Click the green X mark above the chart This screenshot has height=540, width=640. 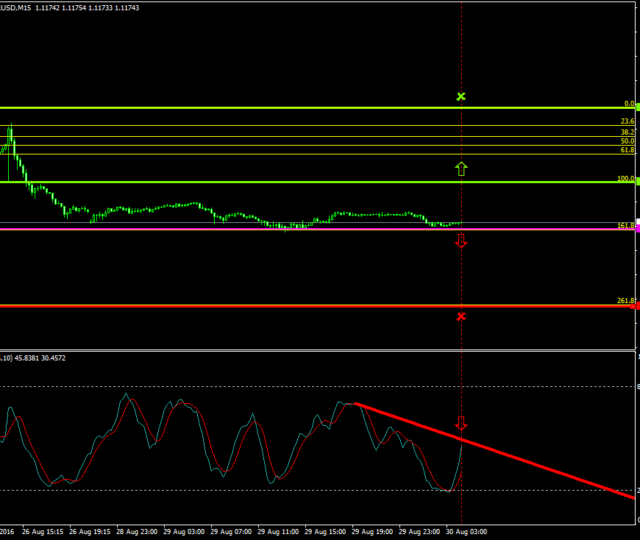(461, 97)
